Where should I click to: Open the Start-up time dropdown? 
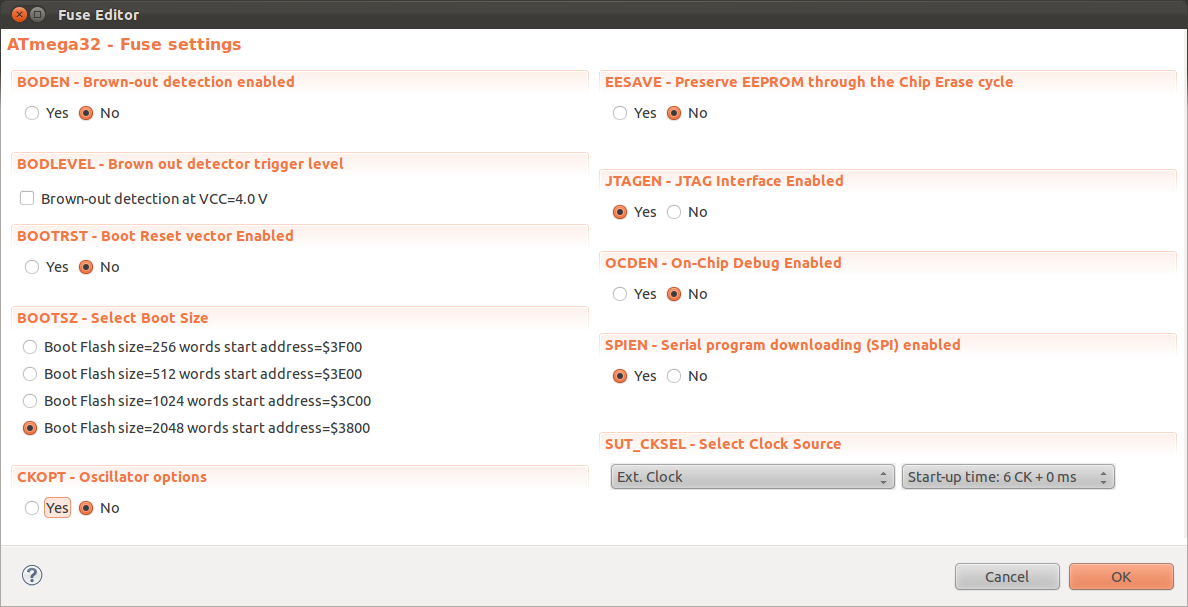point(1008,477)
